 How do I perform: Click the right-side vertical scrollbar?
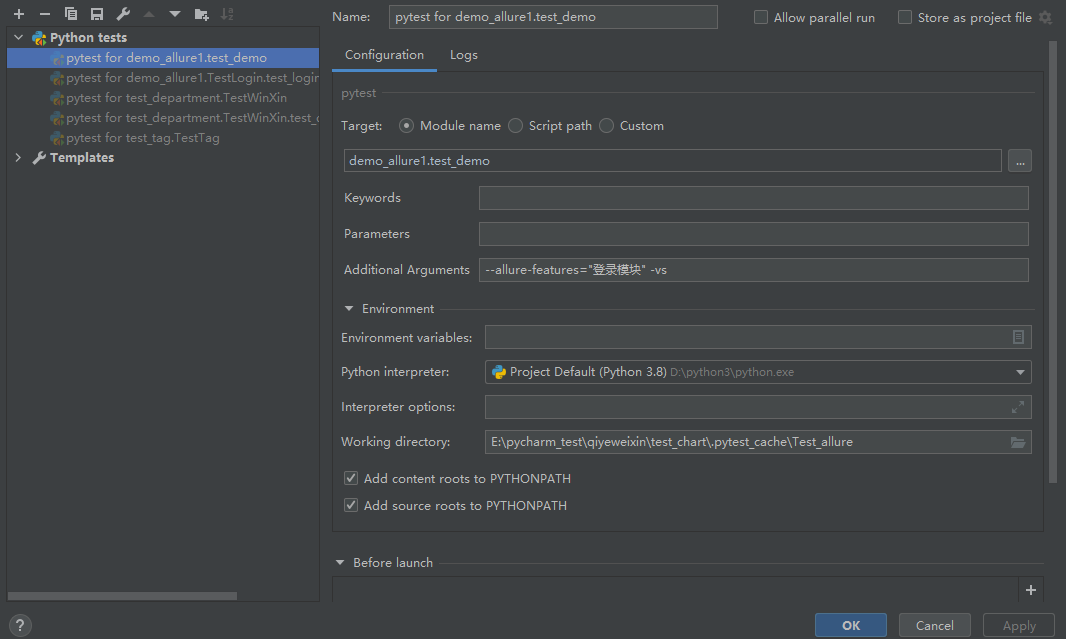1053,262
